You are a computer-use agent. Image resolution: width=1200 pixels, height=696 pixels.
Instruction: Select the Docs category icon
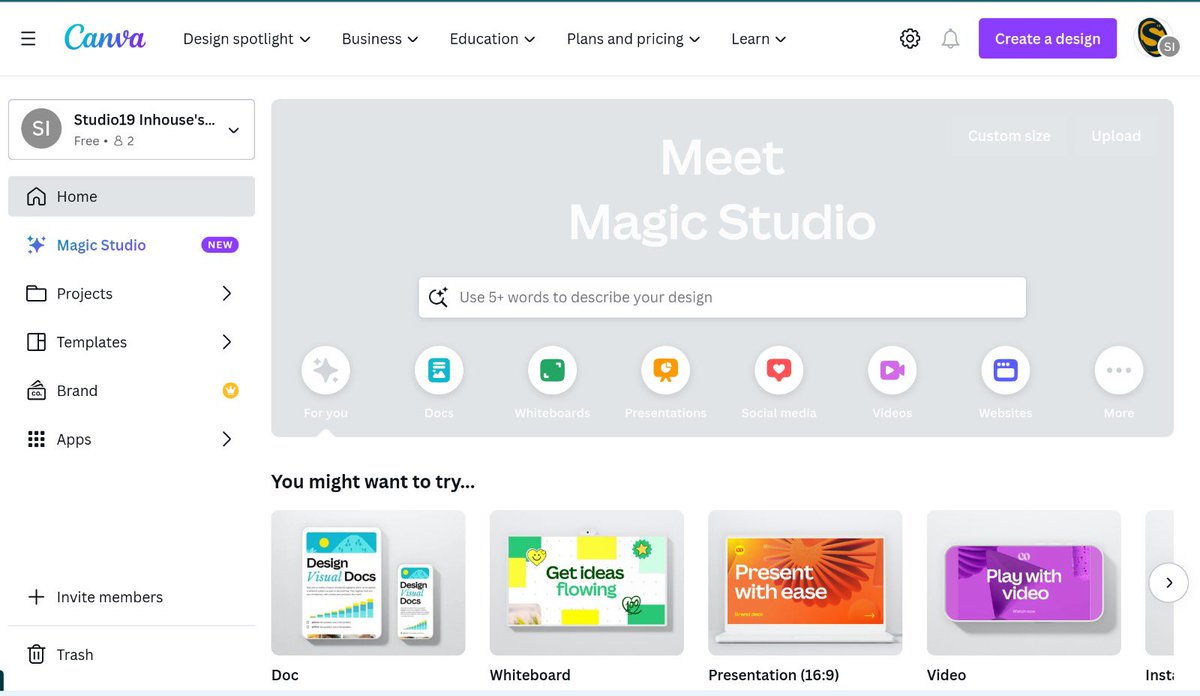[439, 371]
